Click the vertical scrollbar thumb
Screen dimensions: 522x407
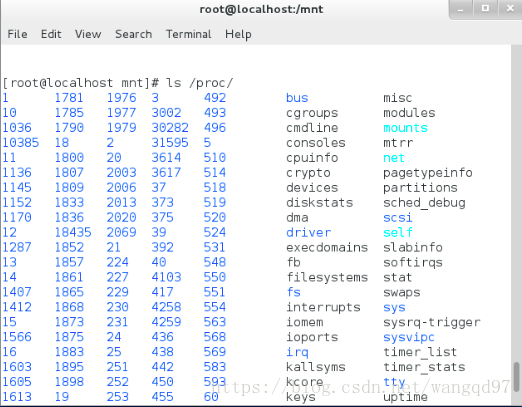517,377
